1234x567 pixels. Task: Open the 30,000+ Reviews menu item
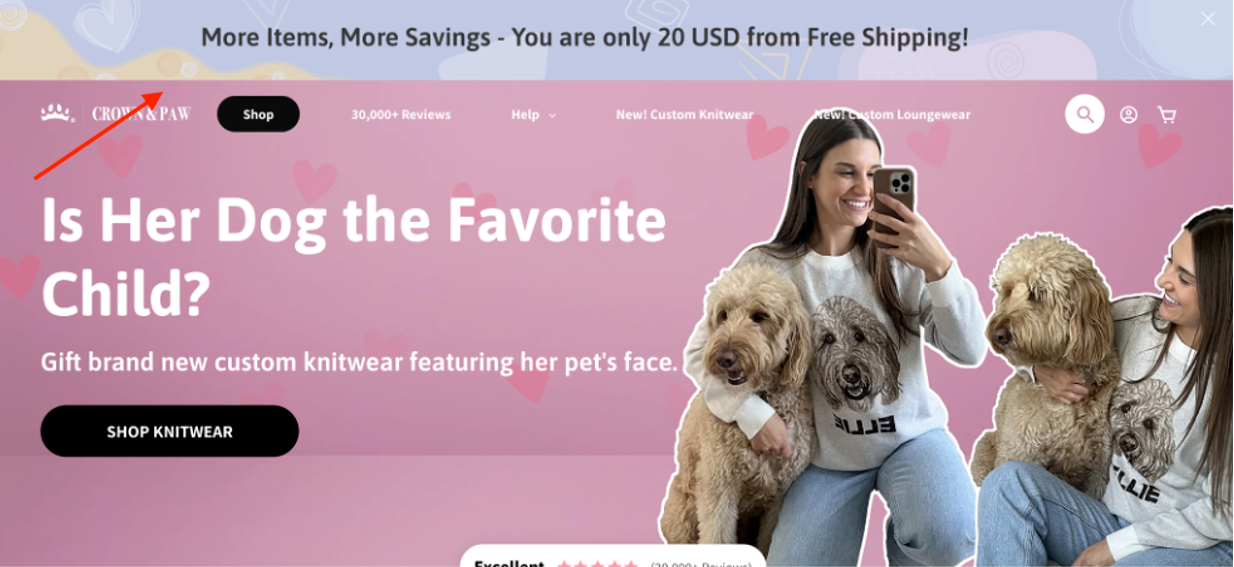401,115
